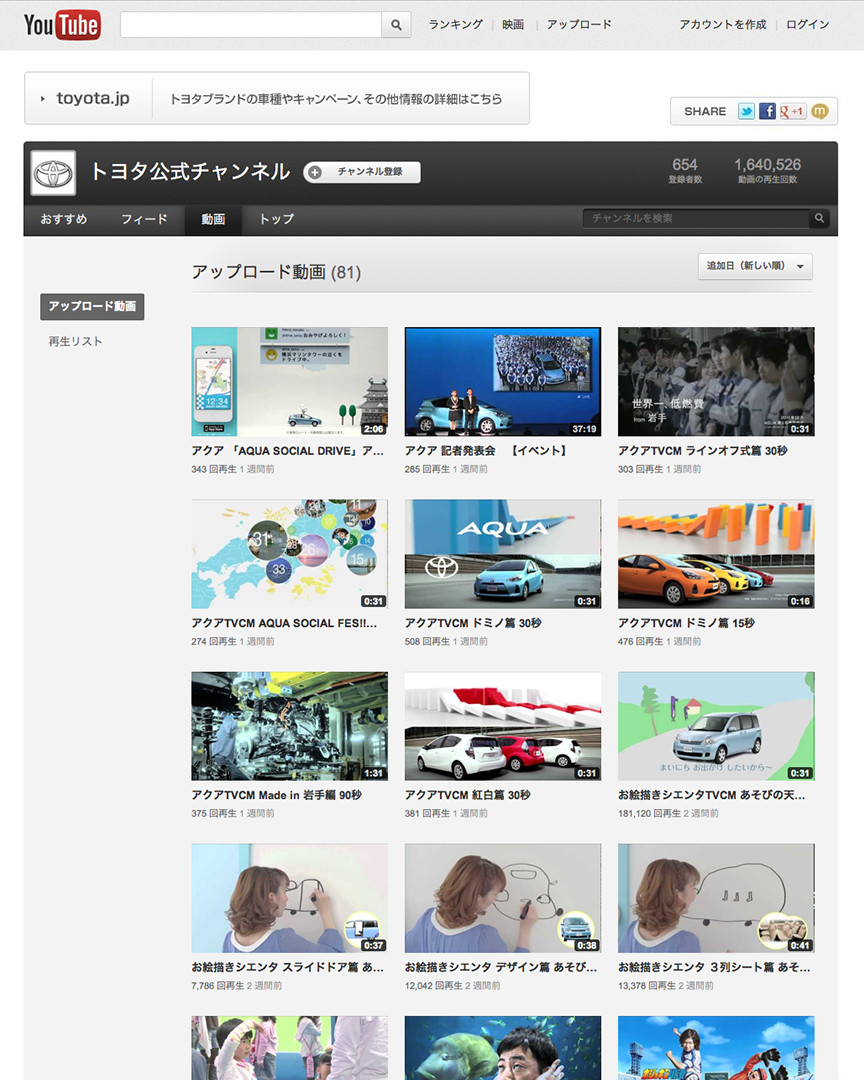This screenshot has height=1080, width=864.
Task: Click title アクアTVCM ドミノ篇 30秒
Action: click(473, 623)
